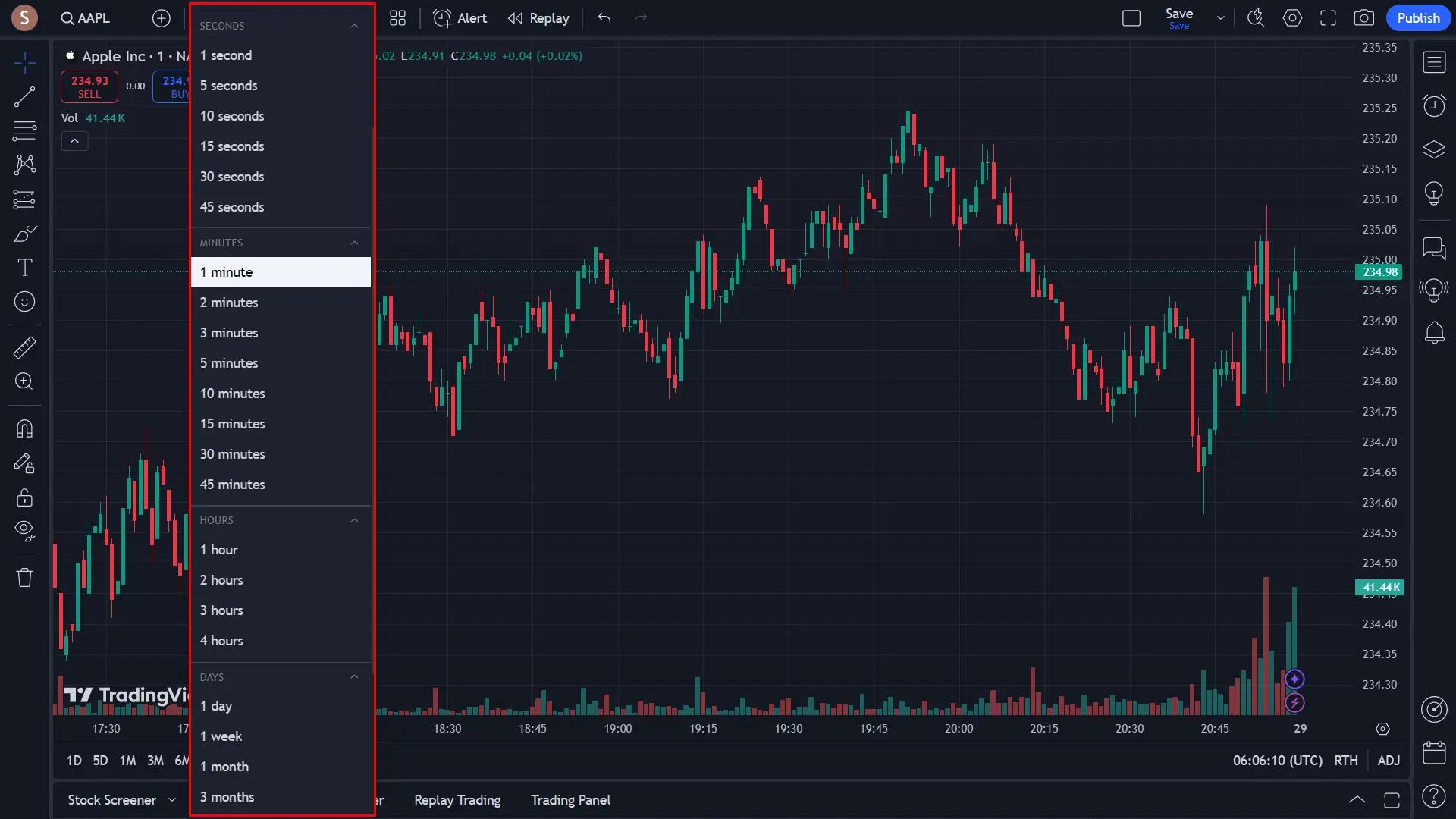Viewport: 1456px width, 819px height.
Task: Collapse the indicator legend chevron
Action: [74, 141]
